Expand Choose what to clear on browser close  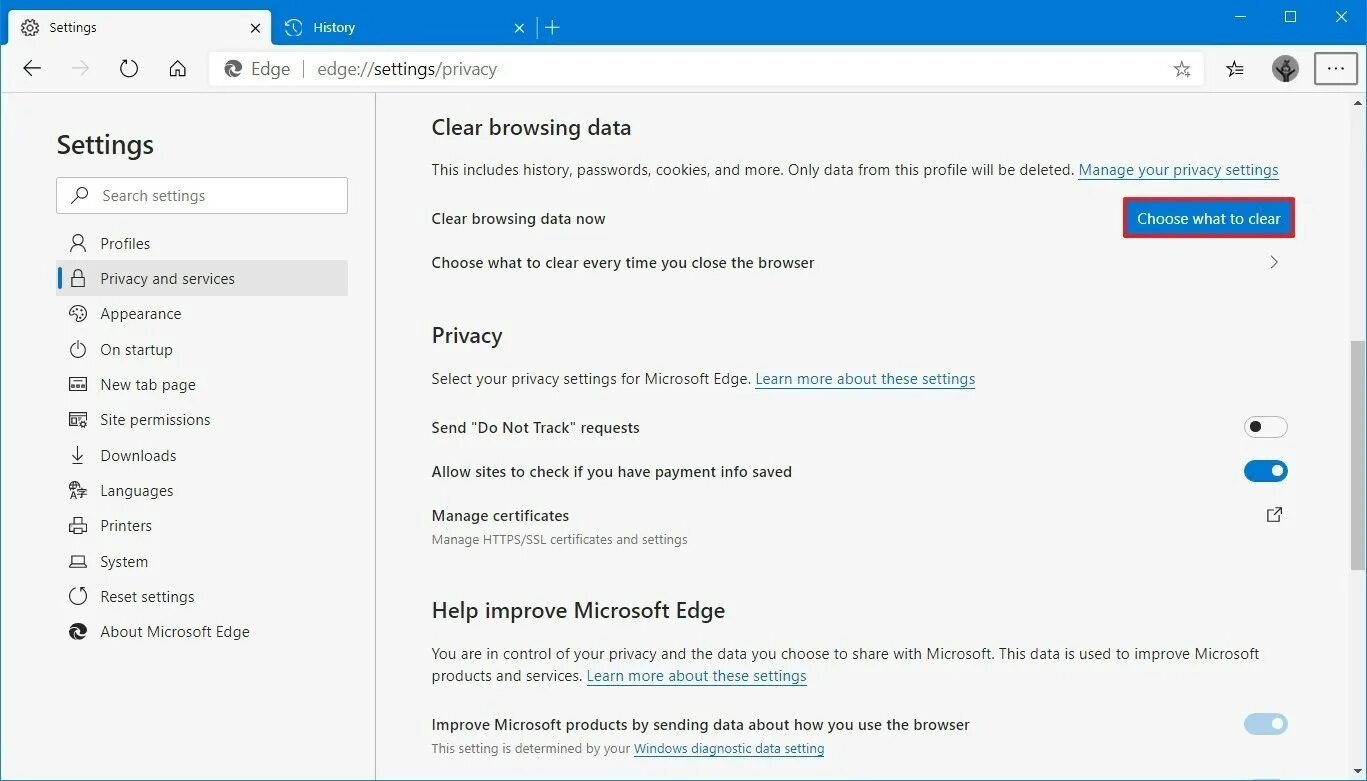[x=1274, y=262]
